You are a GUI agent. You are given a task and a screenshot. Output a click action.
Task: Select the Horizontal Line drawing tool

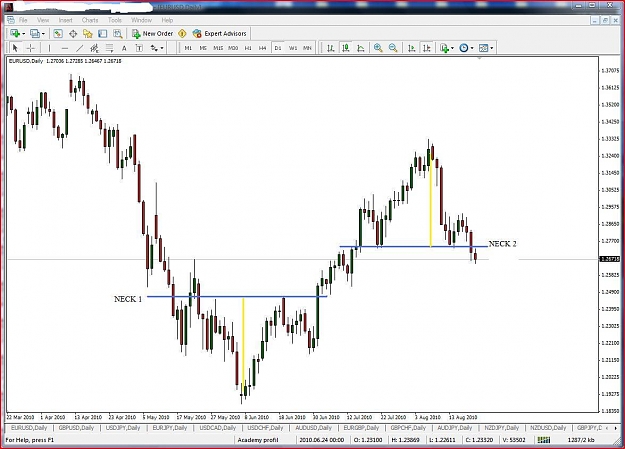coord(65,48)
